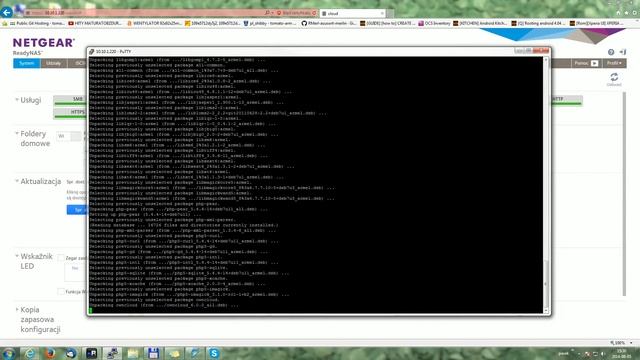This screenshot has height=360, width=640.
Task: Click the PuTTY scrollbar down arrow
Action: [x=546, y=310]
